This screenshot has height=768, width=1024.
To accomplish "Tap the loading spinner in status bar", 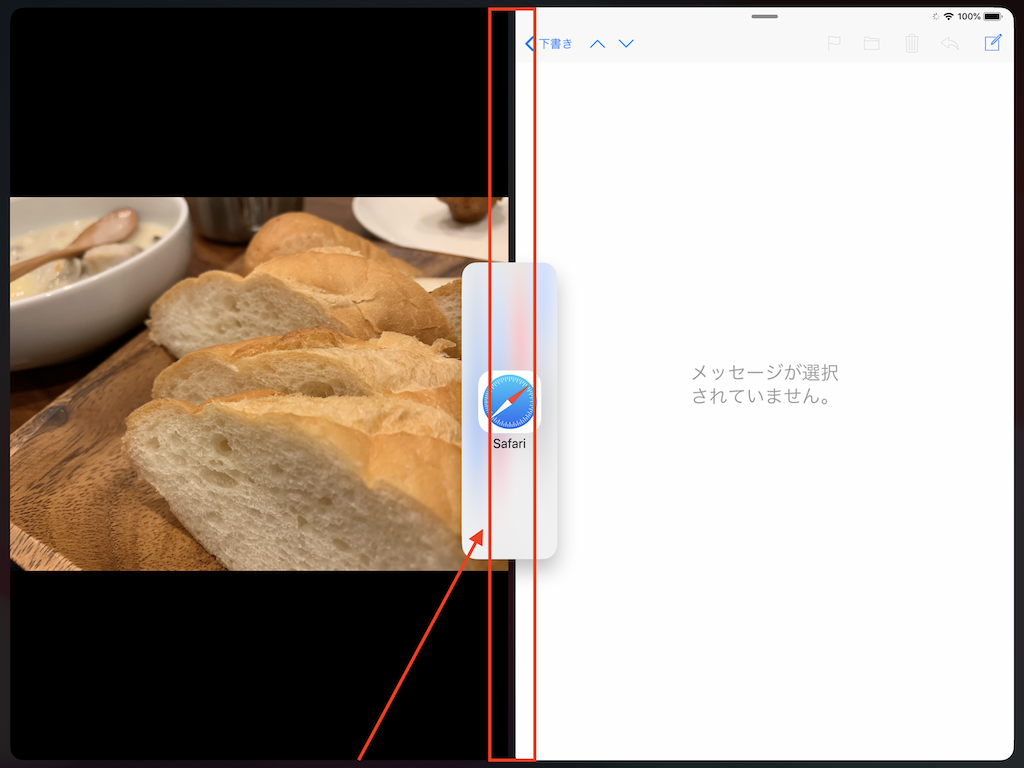I will coord(934,17).
